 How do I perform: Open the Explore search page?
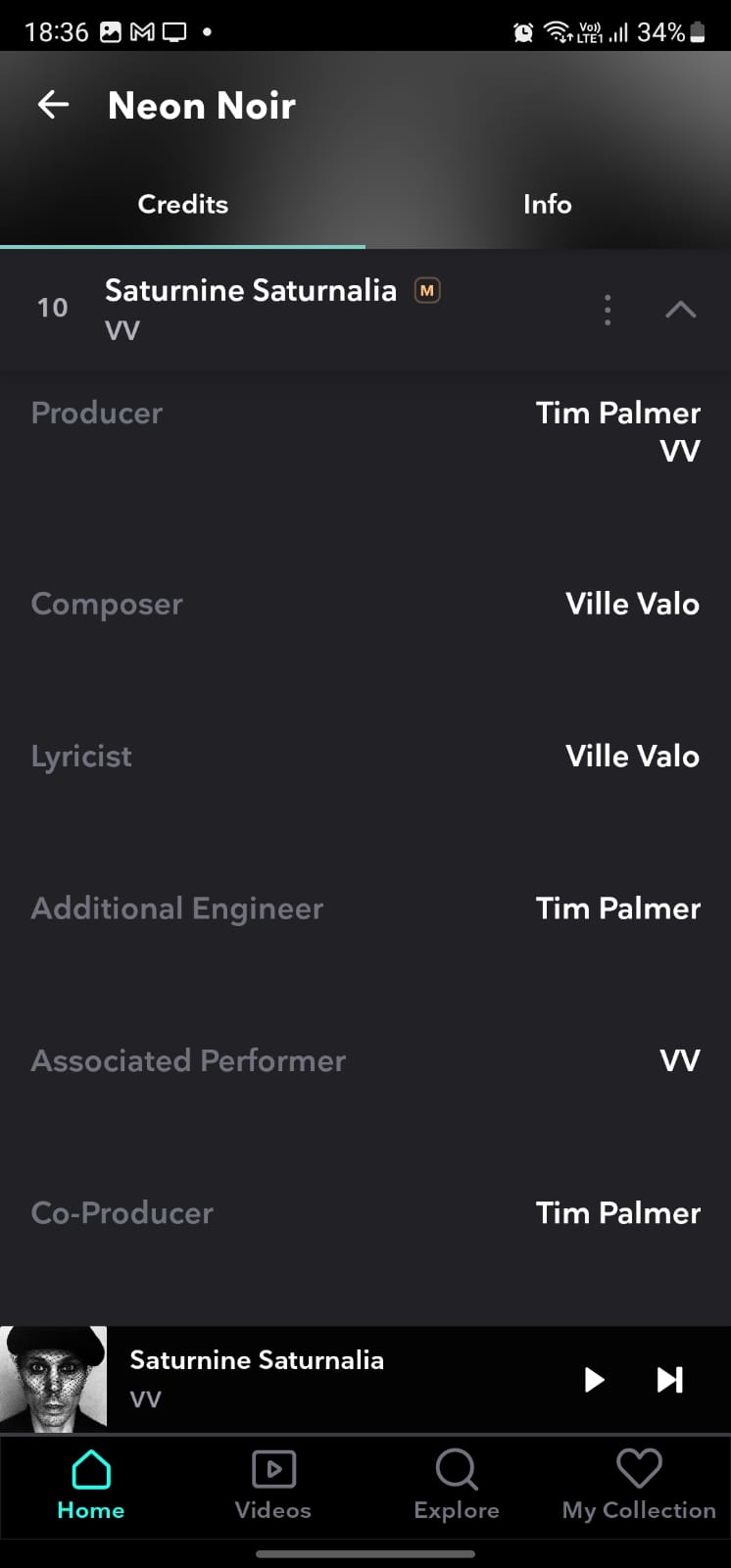tap(457, 1485)
